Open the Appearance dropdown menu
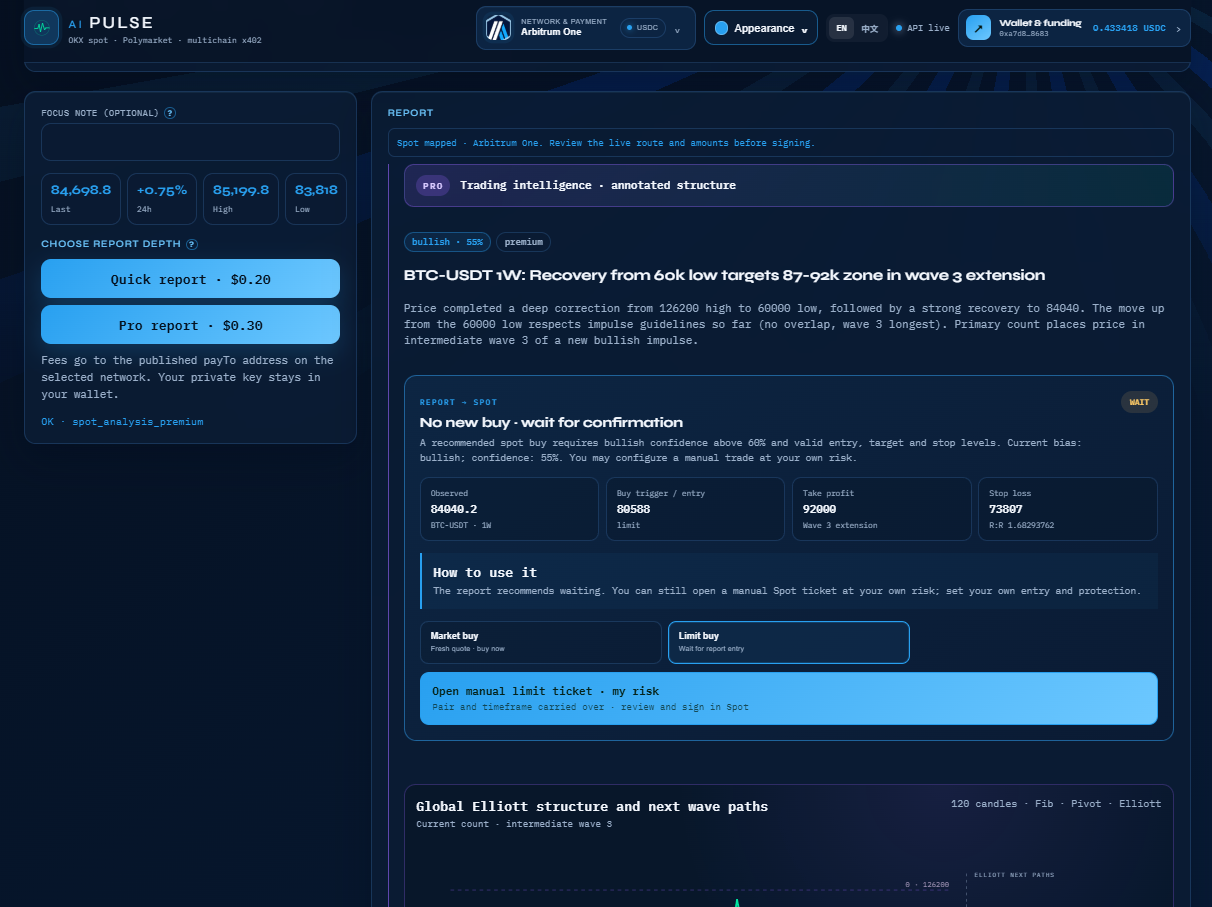The image size is (1212, 907). tap(761, 28)
